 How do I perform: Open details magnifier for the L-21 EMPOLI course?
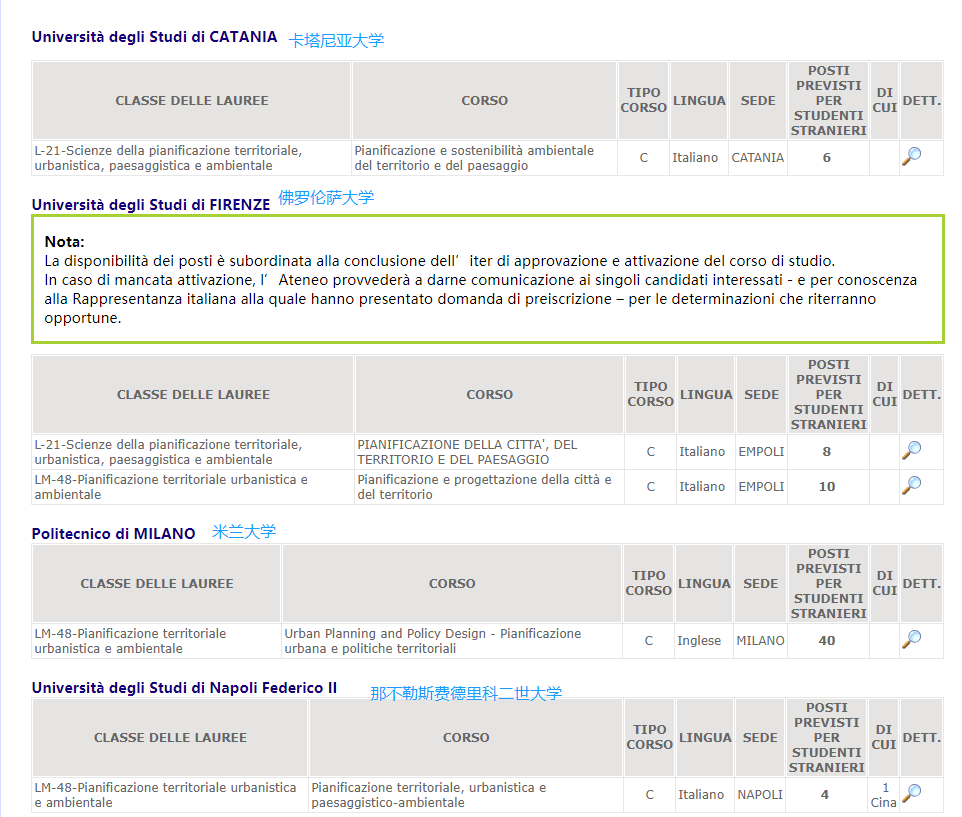click(x=912, y=451)
